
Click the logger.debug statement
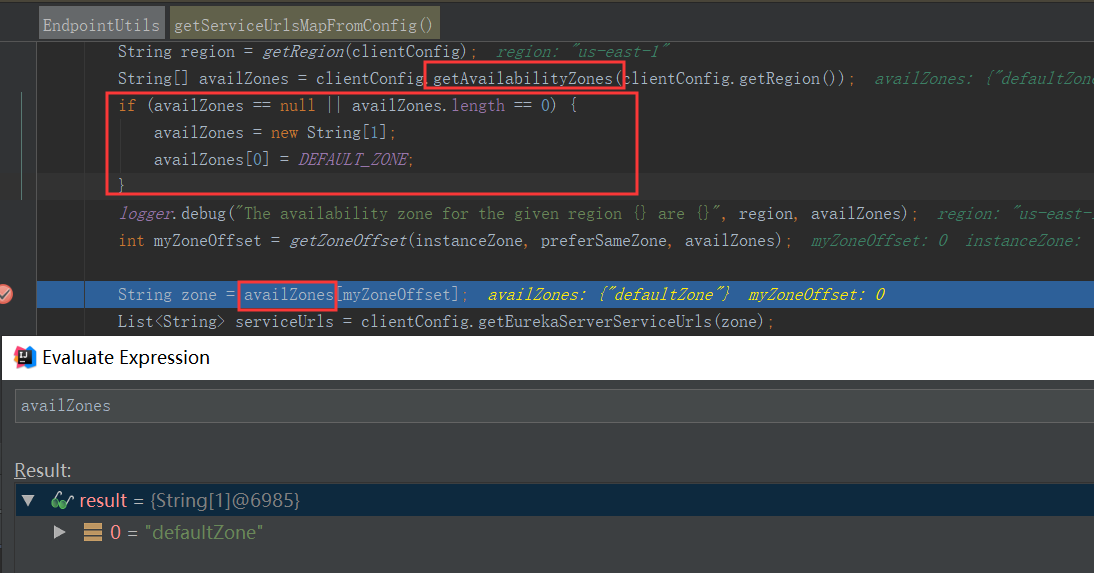coord(518,214)
